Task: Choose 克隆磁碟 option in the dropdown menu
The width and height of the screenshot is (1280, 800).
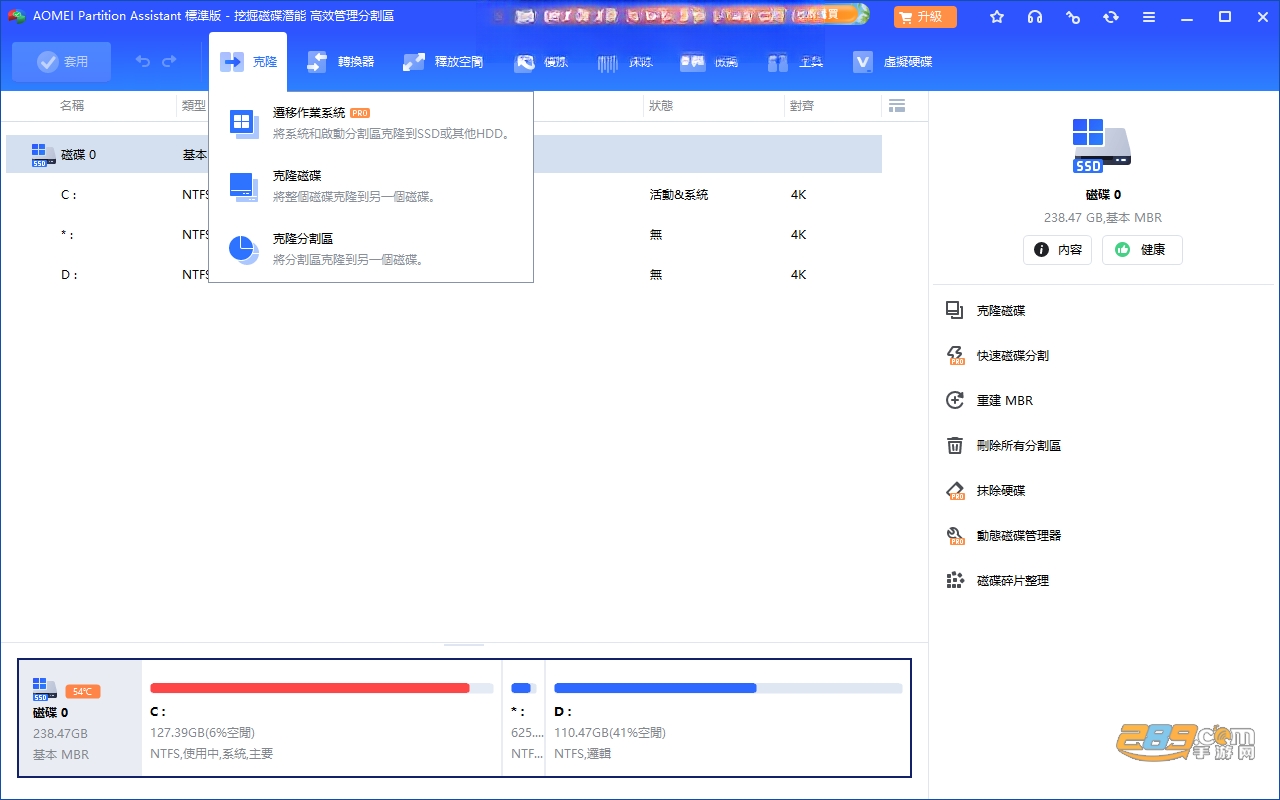Action: tap(371, 186)
